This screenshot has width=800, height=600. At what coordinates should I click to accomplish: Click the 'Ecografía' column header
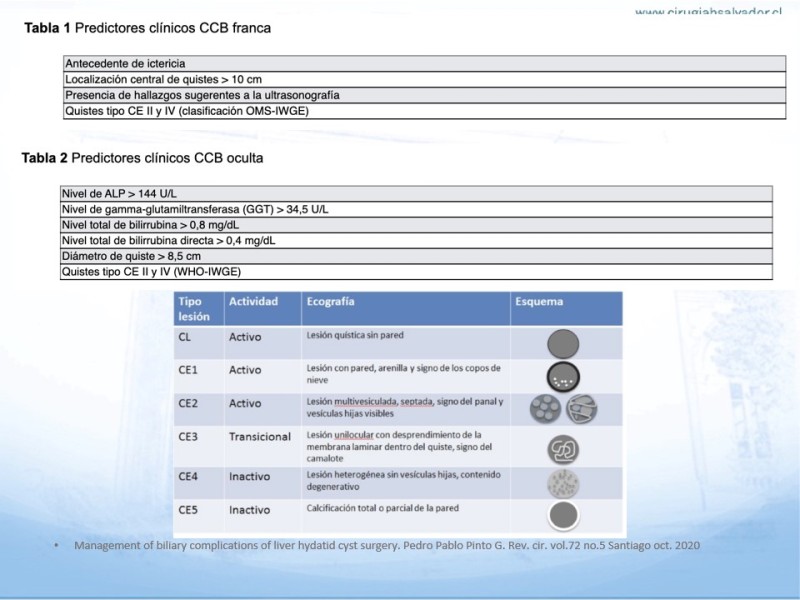331,301
